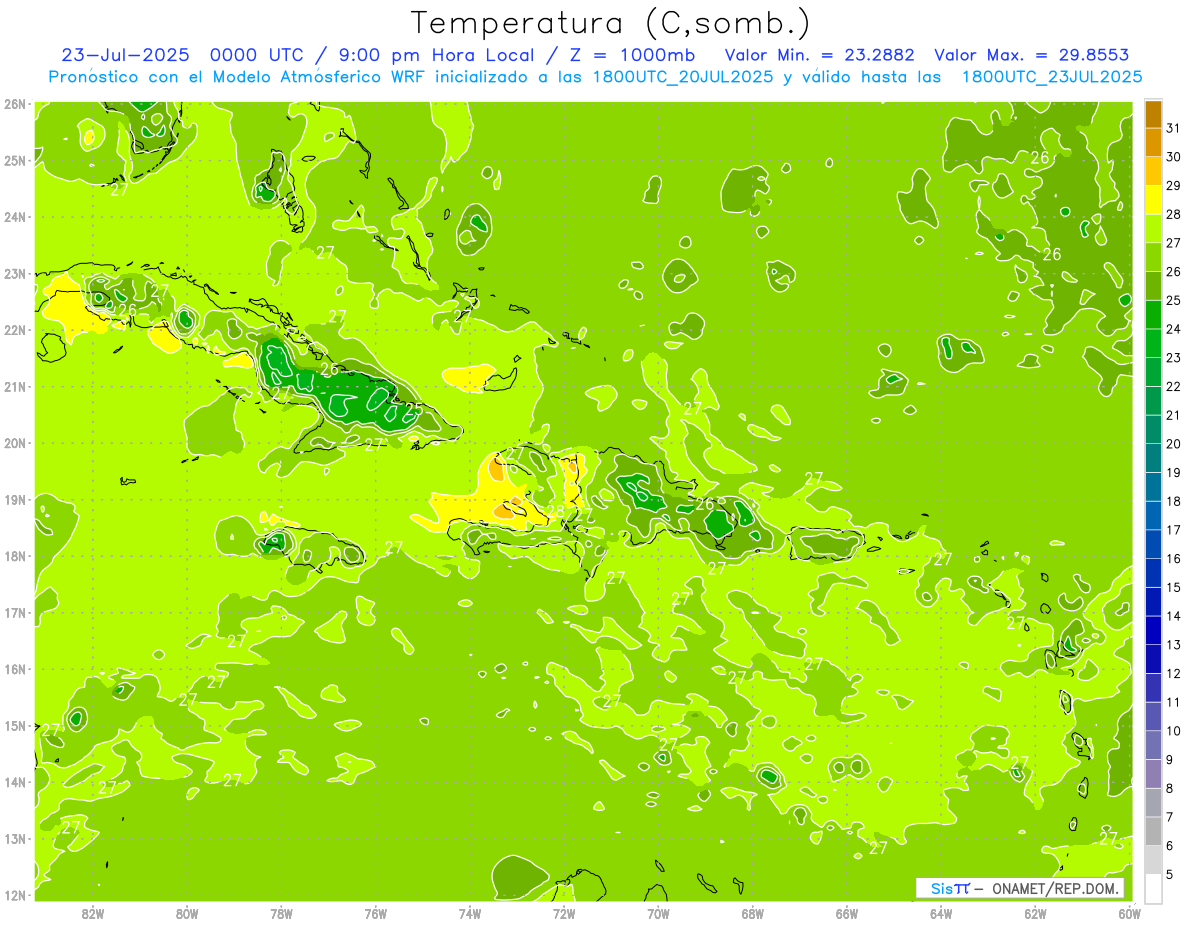Click the '62W' longitude axis label
This screenshot has height=927, width=1200.
[x=1035, y=914]
